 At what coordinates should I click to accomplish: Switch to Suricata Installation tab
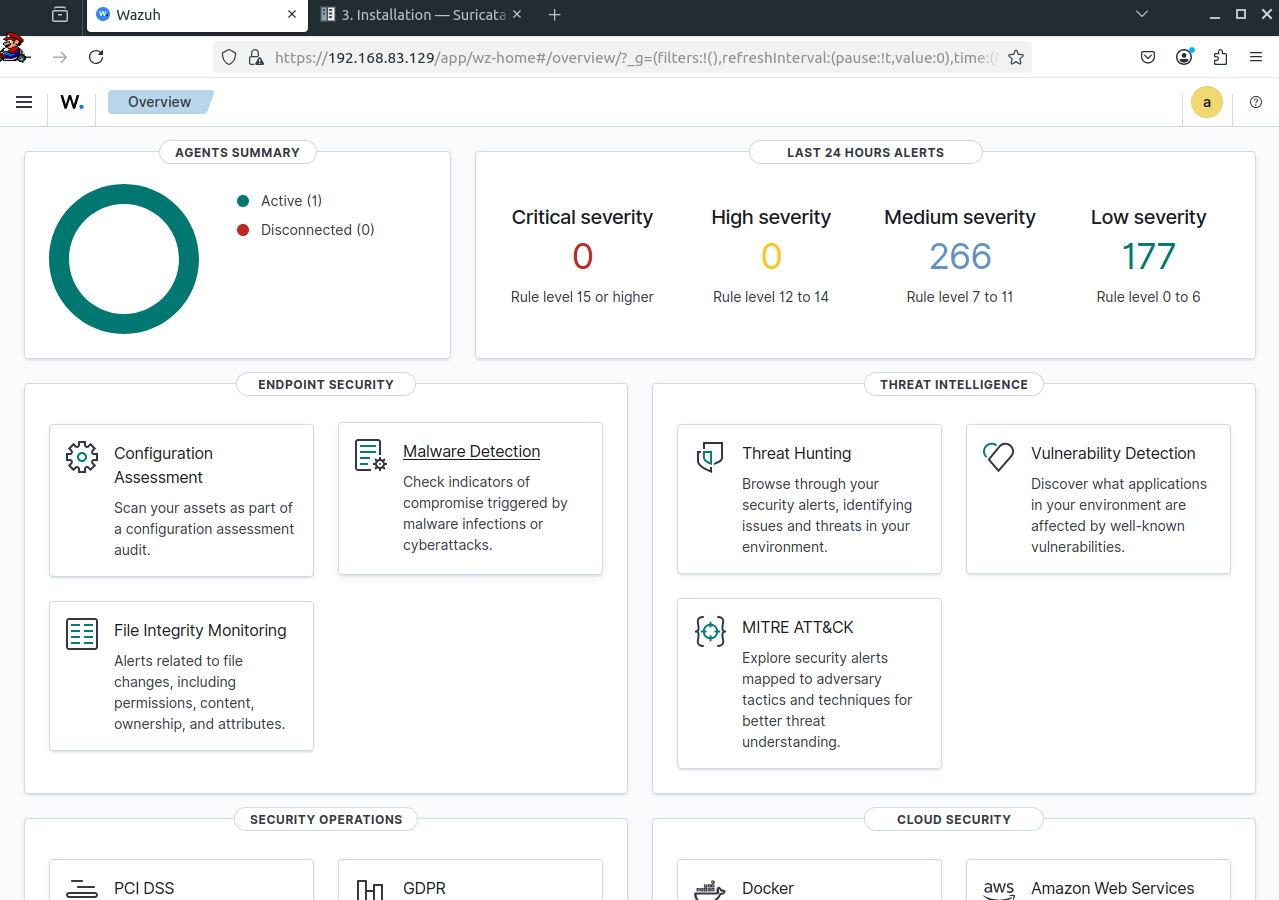coord(422,15)
